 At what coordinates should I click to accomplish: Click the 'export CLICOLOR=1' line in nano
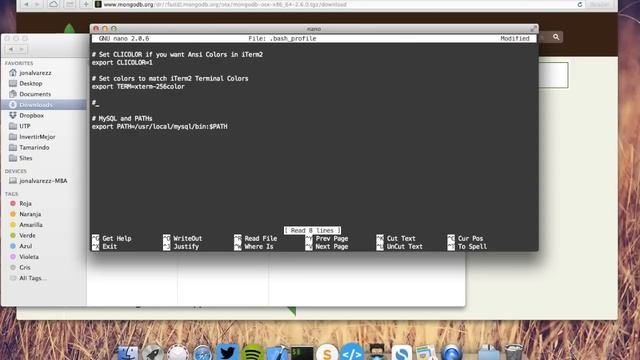click(x=122, y=62)
